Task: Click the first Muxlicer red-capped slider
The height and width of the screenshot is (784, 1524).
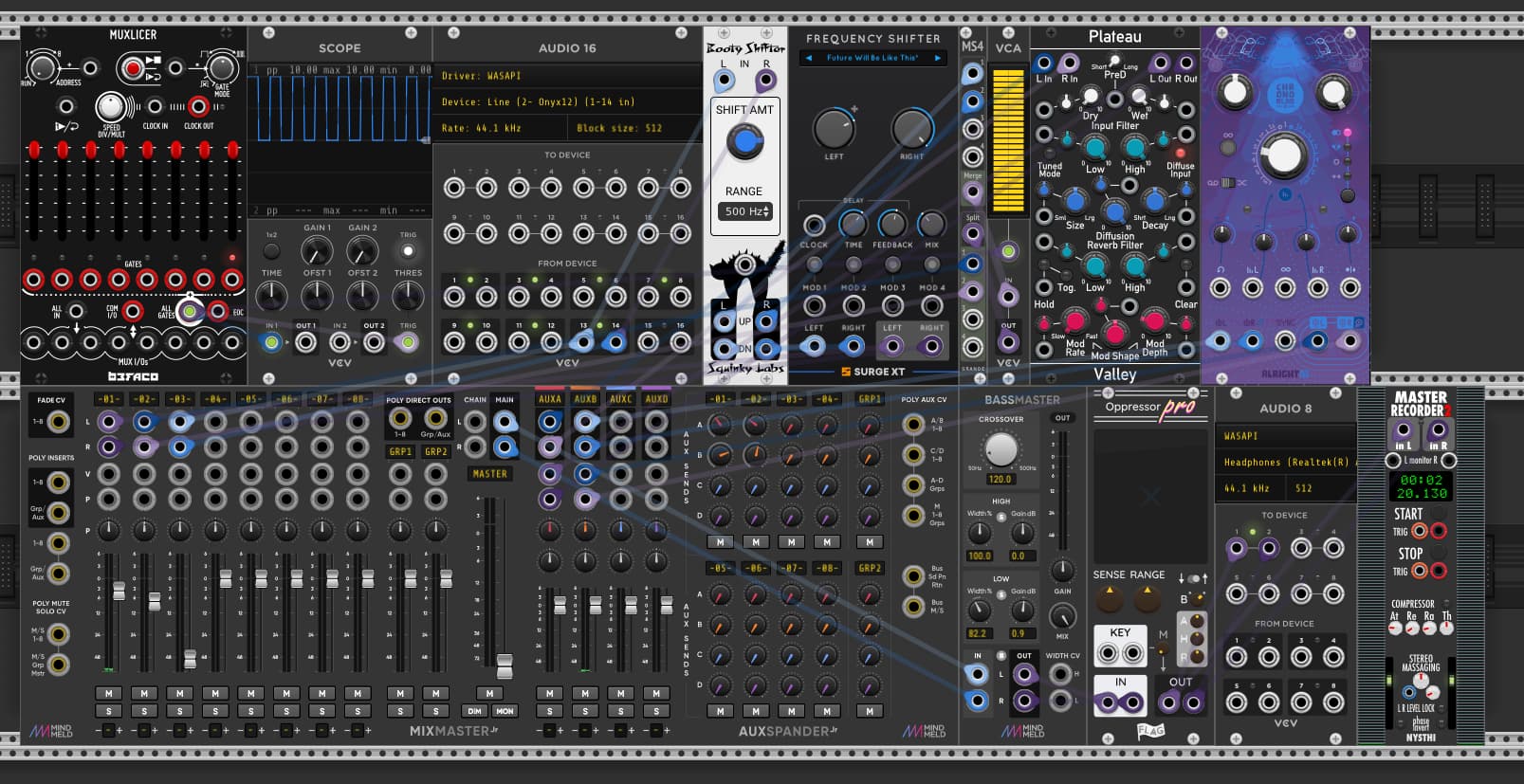Action: 34,150
